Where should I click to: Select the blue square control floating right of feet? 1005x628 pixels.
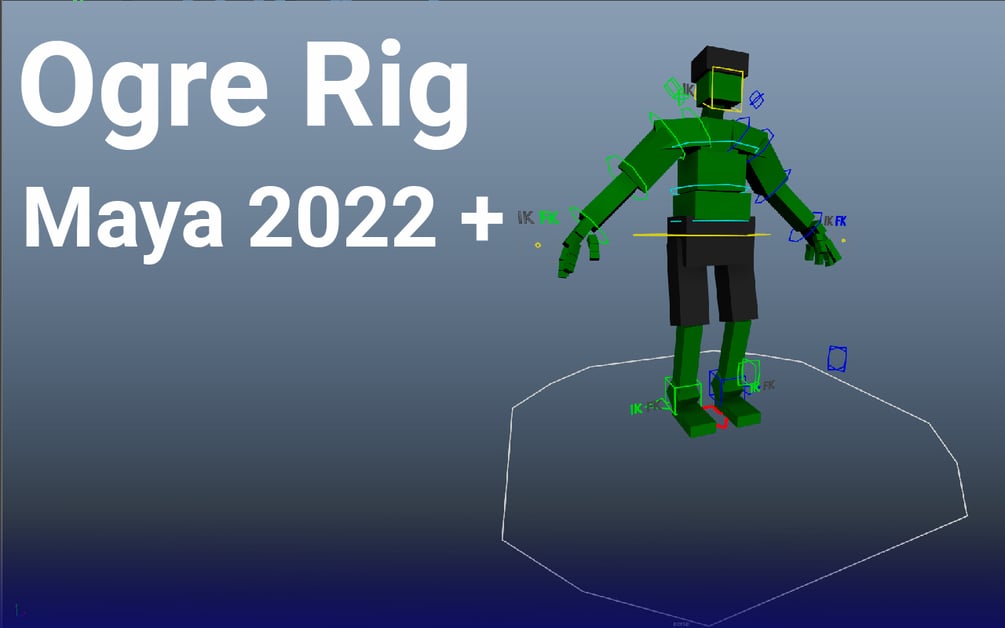[x=837, y=358]
